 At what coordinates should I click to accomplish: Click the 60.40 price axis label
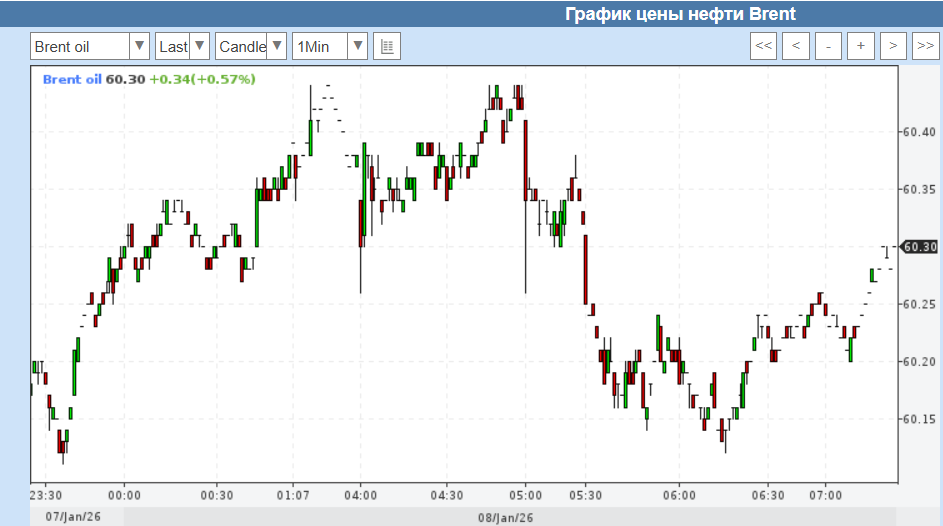pyautogui.click(x=917, y=132)
